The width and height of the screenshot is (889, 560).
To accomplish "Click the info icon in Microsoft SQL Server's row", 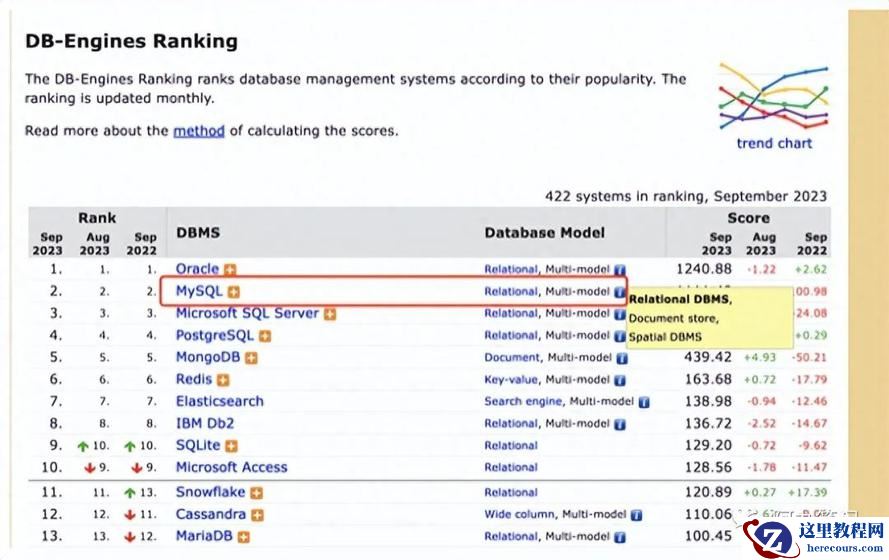I will click(620, 315).
